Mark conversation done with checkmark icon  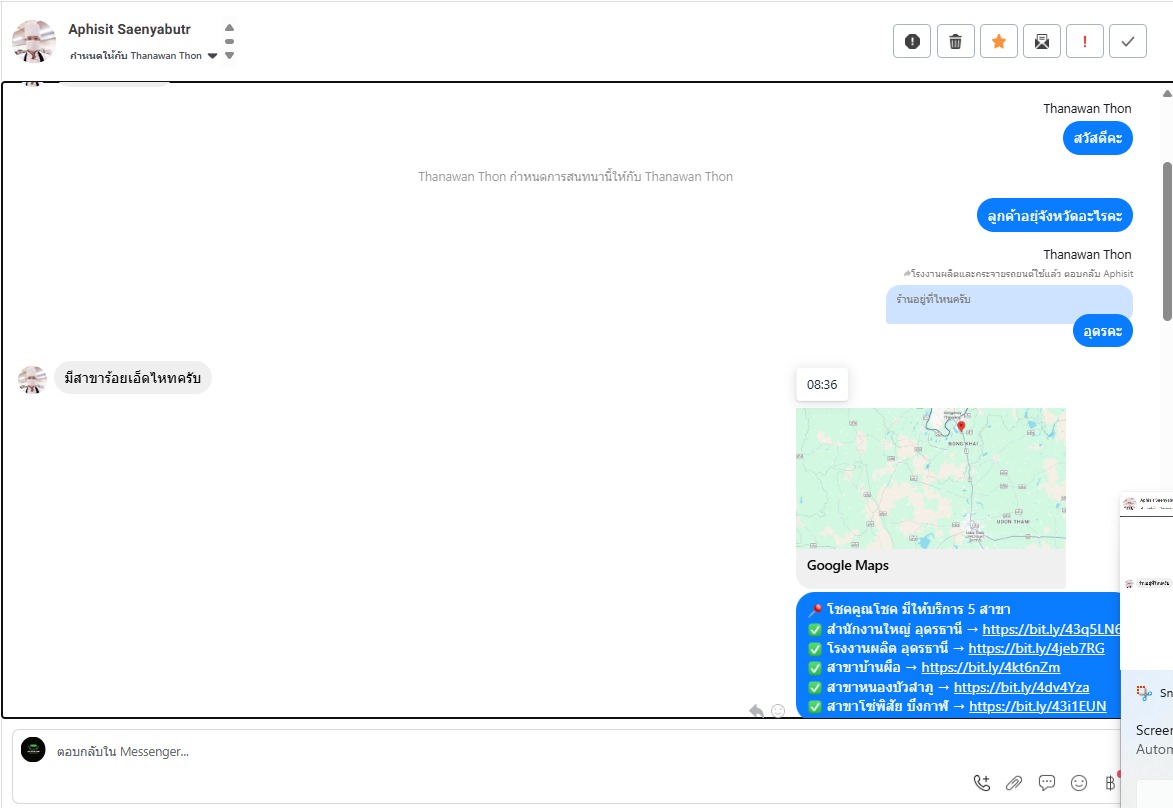(1128, 41)
